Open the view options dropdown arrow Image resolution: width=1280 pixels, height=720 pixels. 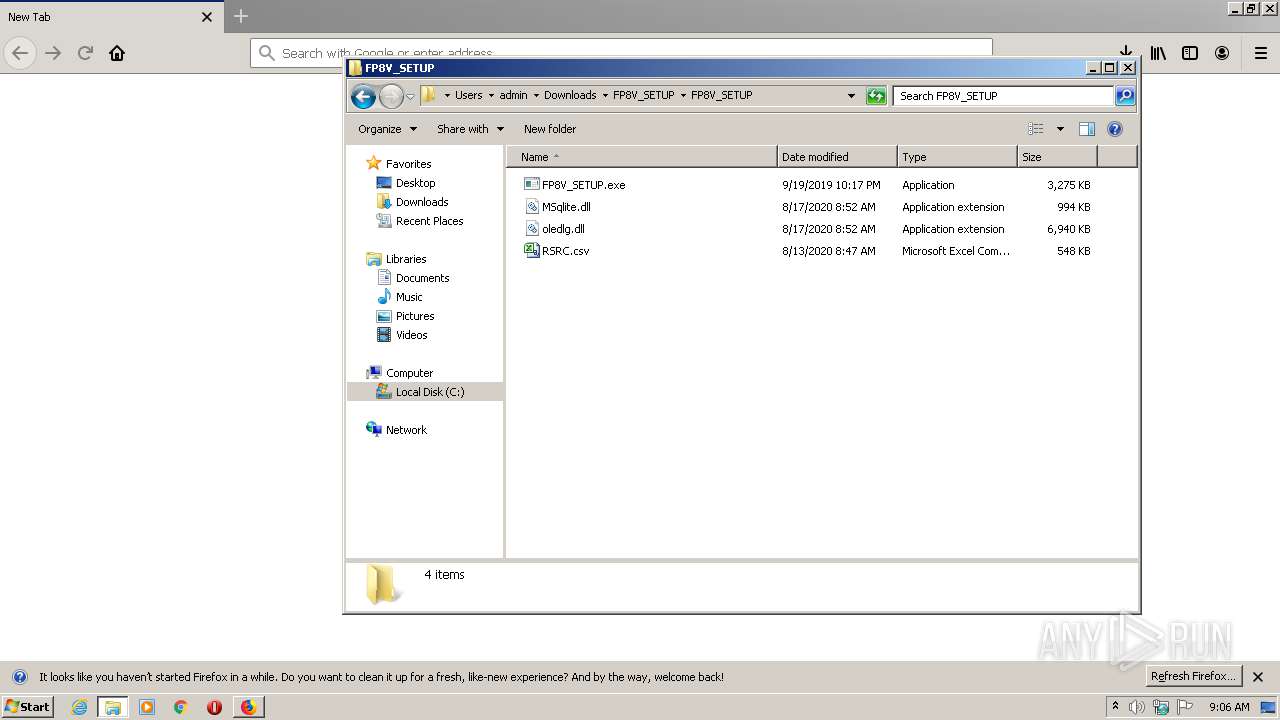[1060, 129]
